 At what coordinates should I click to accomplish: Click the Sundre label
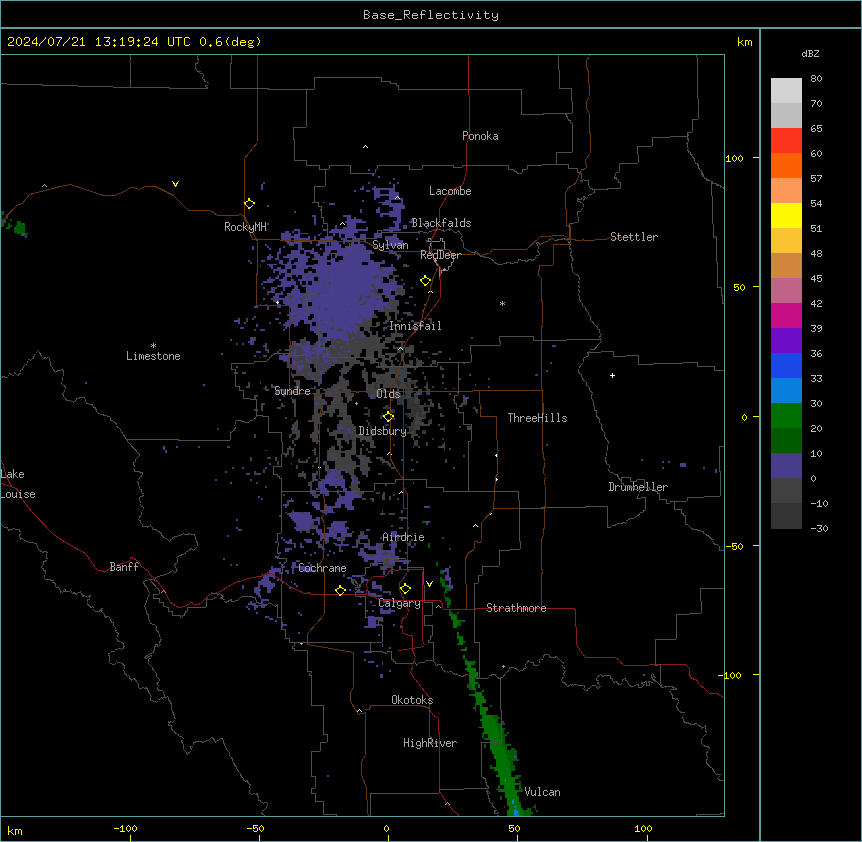click(292, 391)
